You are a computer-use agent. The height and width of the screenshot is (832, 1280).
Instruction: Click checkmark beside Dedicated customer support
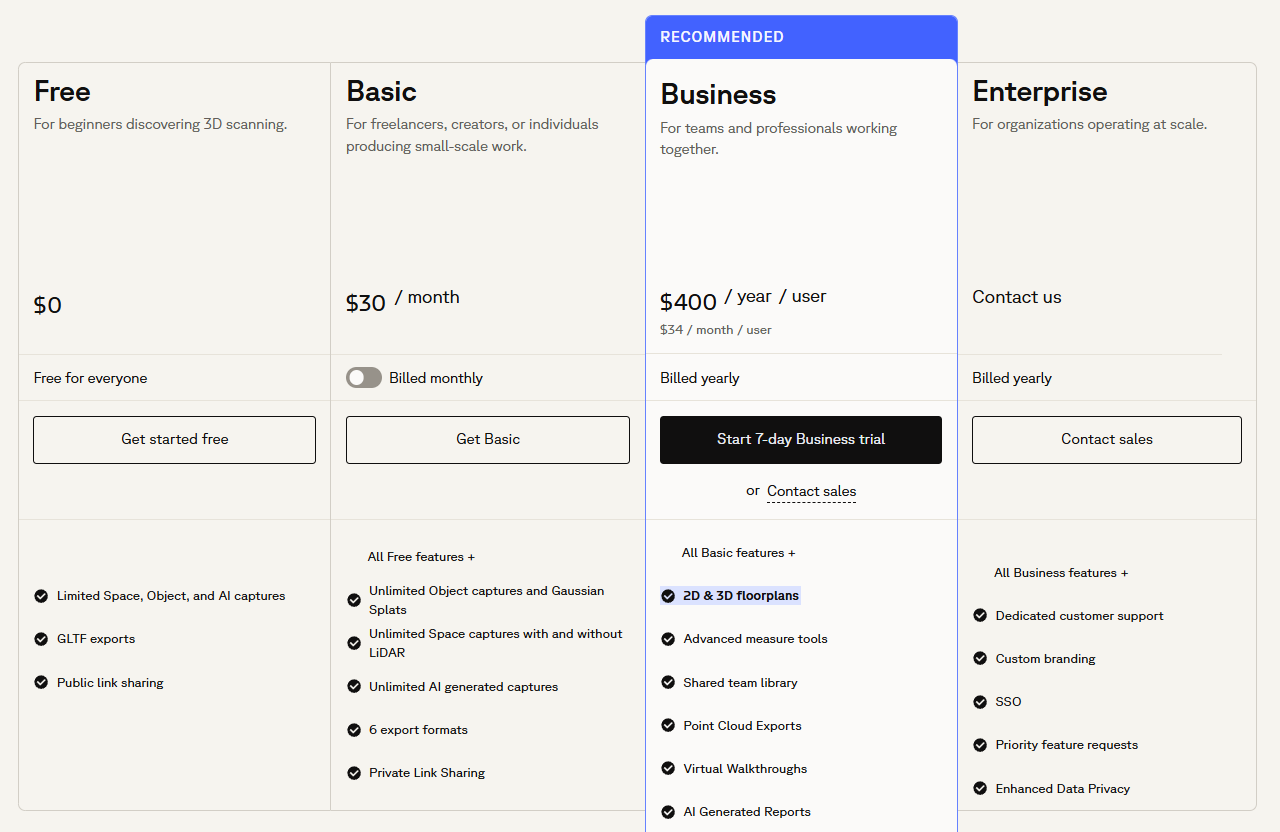pyautogui.click(x=980, y=616)
